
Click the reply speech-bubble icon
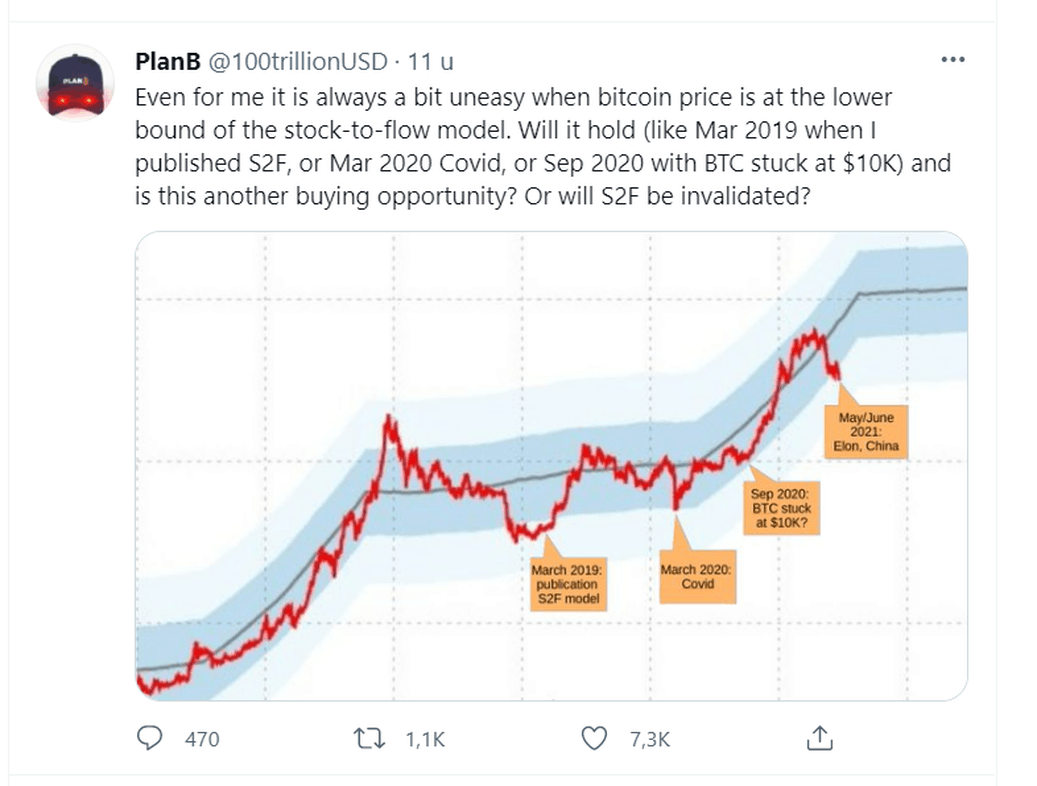click(149, 738)
